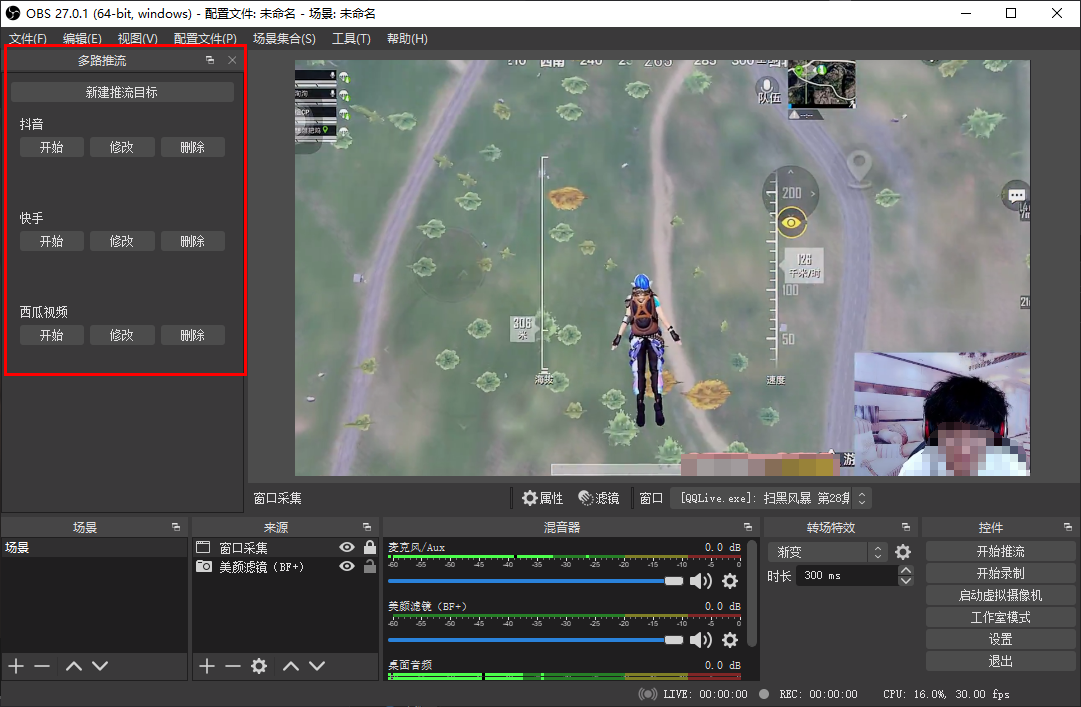Click the source properties gear icon
The image size is (1081, 707).
259,666
